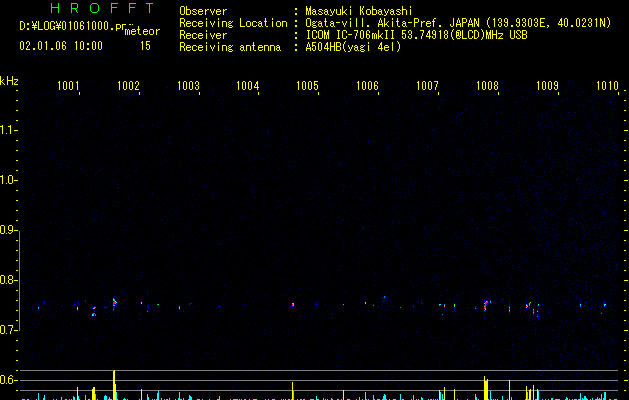The height and width of the screenshot is (400, 629).
Task: Click the Ogata-vill. Akita-Pref. JAPAN location text
Action: (x=458, y=23)
